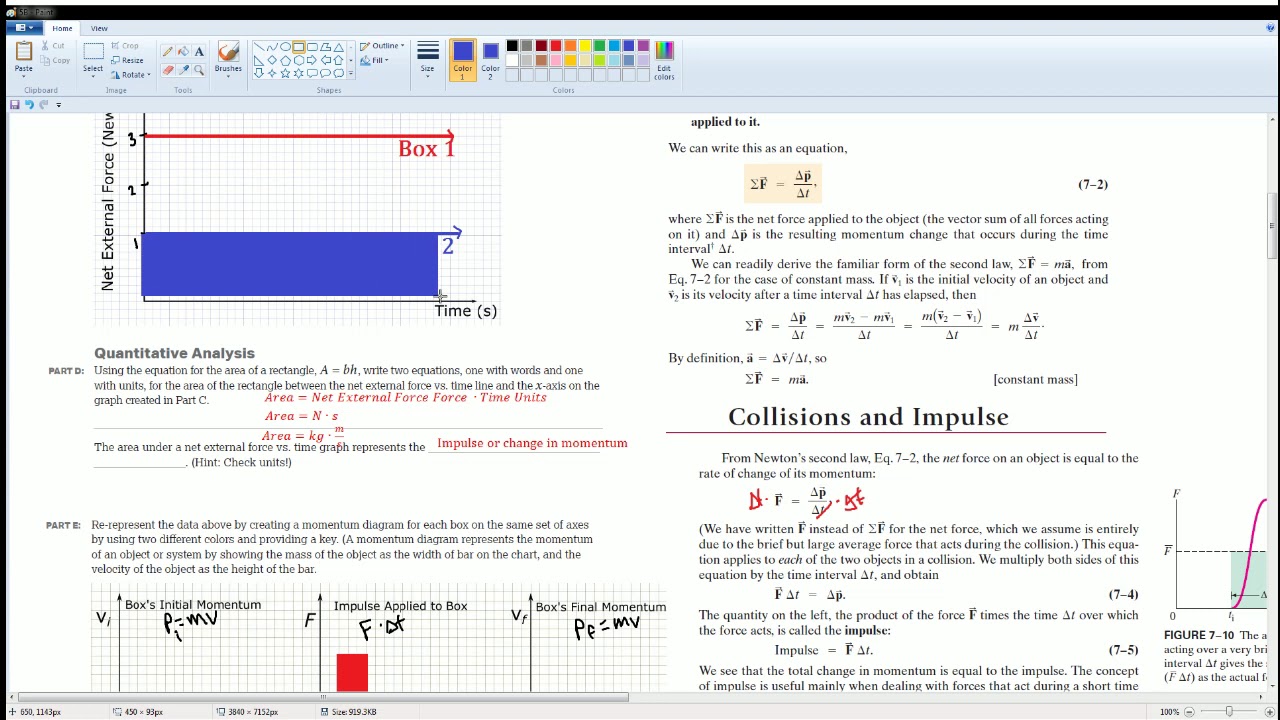
Task: Open Customize Quick Access Toolbar arrow
Action: coord(58,104)
